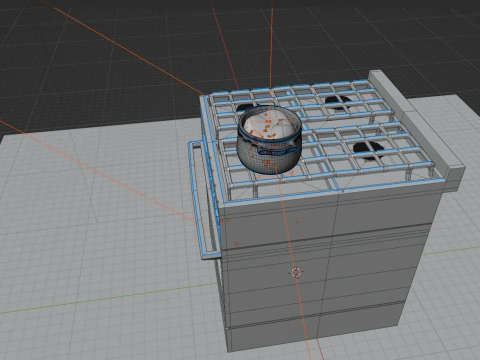Image resolution: width=480 pixels, height=360 pixels.
Task: Click the front-right black burner
Action: 369,150
